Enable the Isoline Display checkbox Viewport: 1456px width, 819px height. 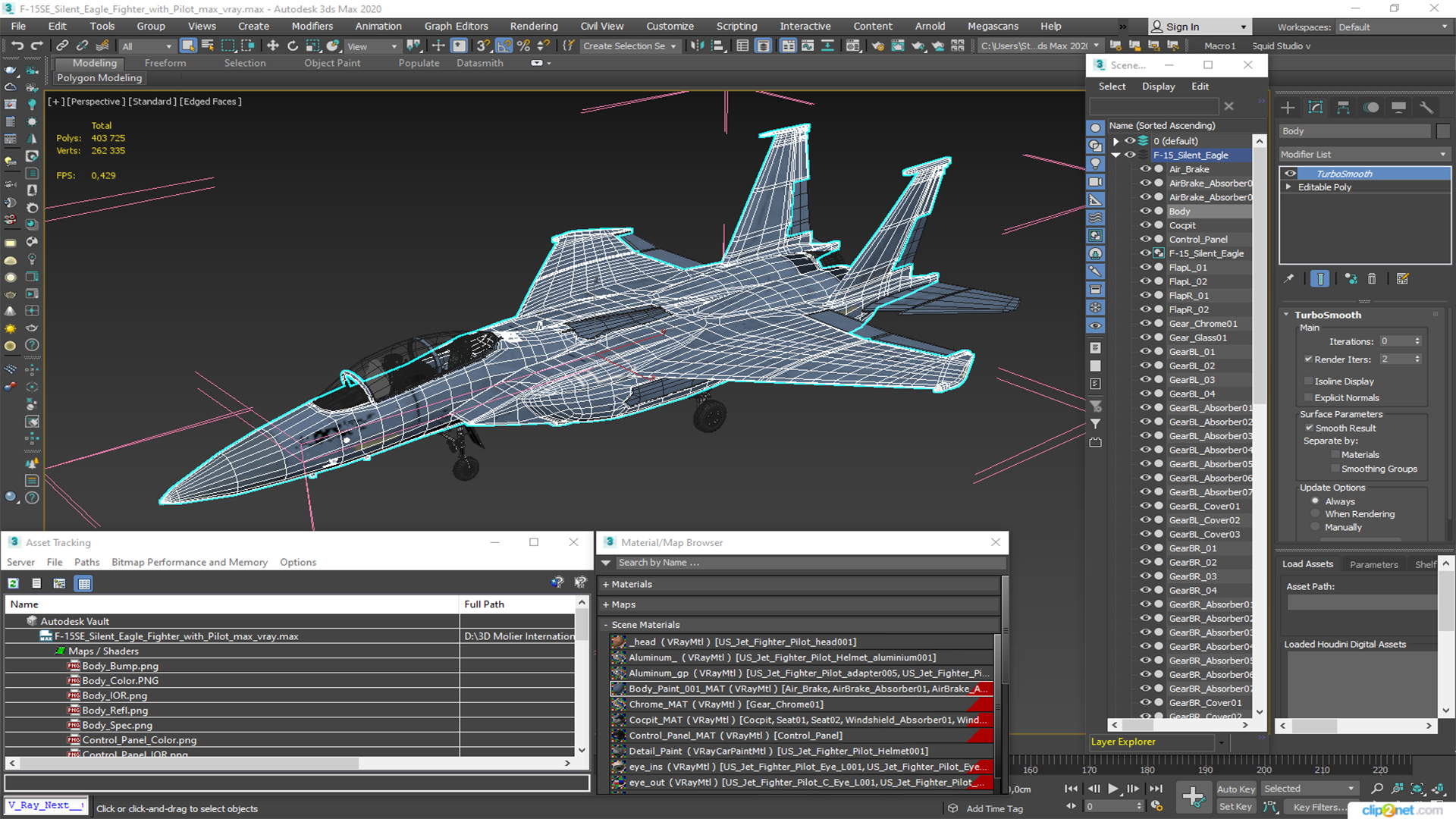point(1308,381)
